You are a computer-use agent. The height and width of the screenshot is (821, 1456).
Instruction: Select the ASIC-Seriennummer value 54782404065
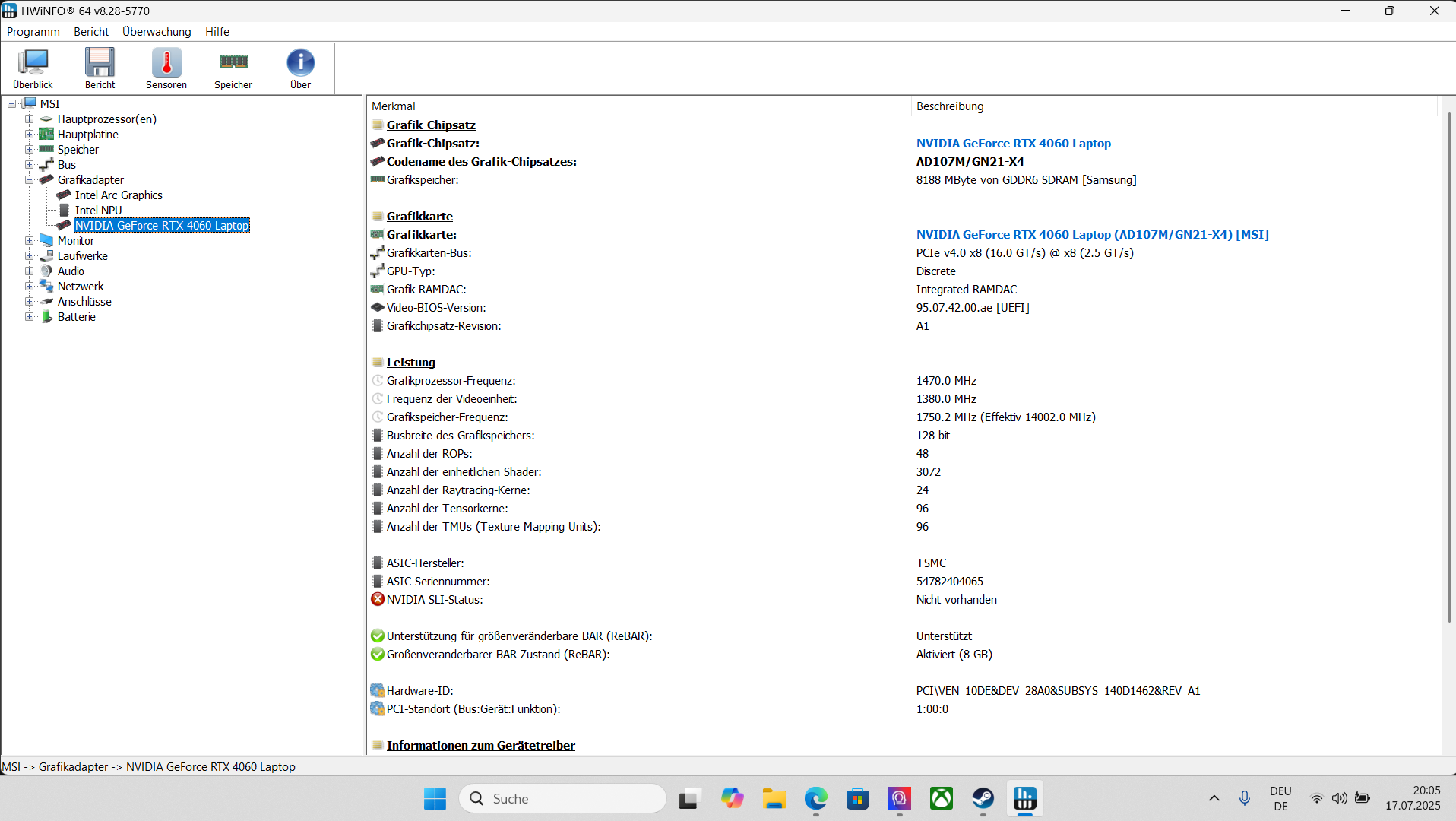[950, 582]
